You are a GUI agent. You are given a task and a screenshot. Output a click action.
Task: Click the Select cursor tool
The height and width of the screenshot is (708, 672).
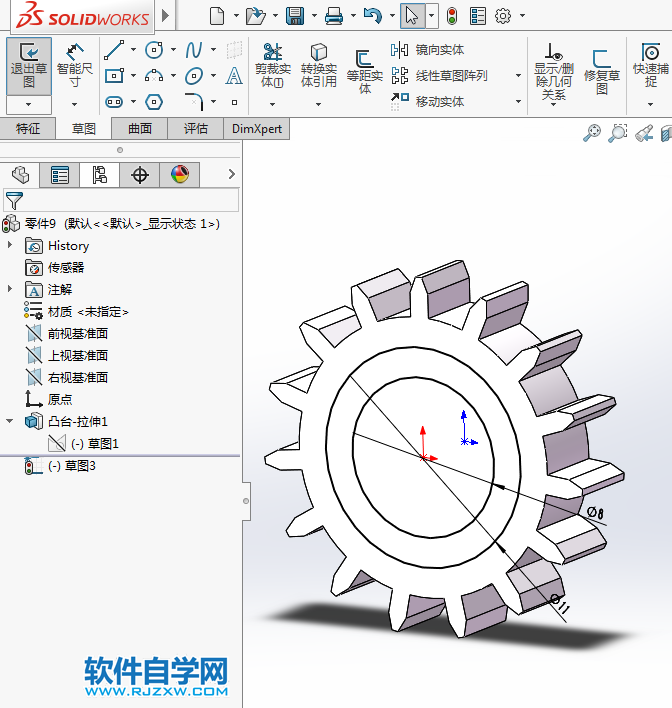[x=412, y=16]
